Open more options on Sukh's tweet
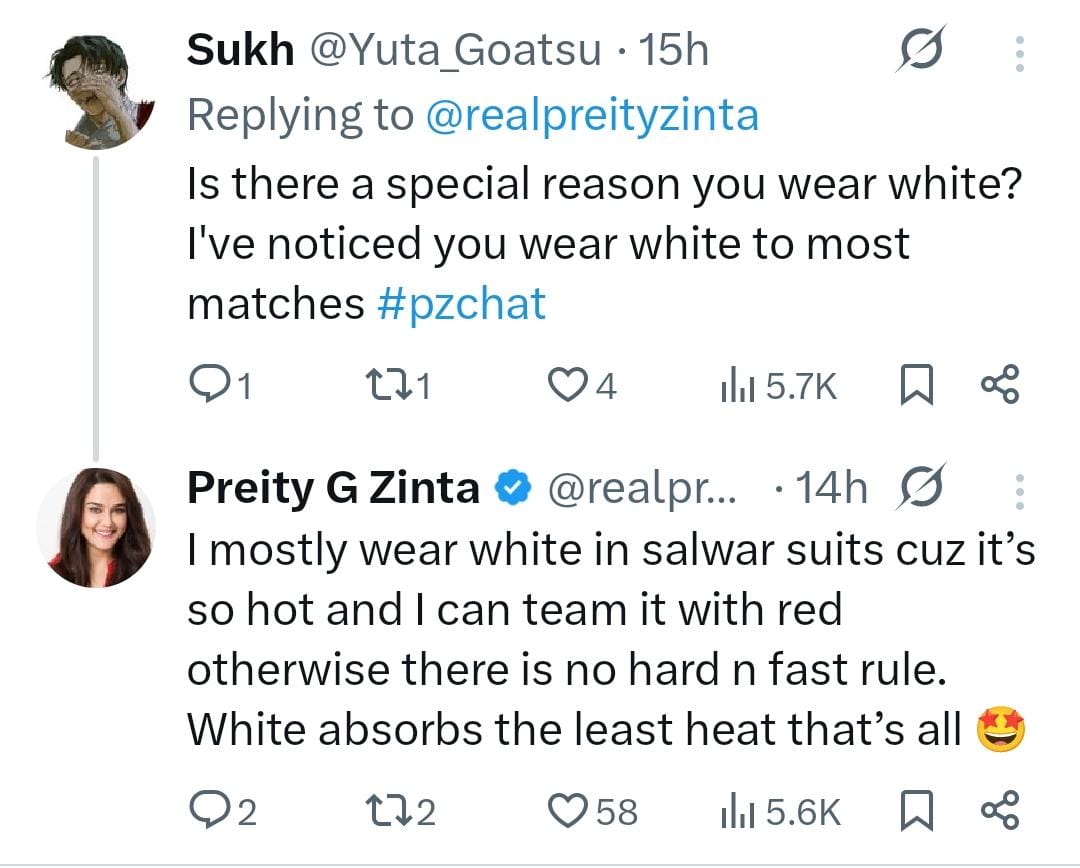Screen dimensions: 1080x868 pyautogui.click(x=1019, y=53)
